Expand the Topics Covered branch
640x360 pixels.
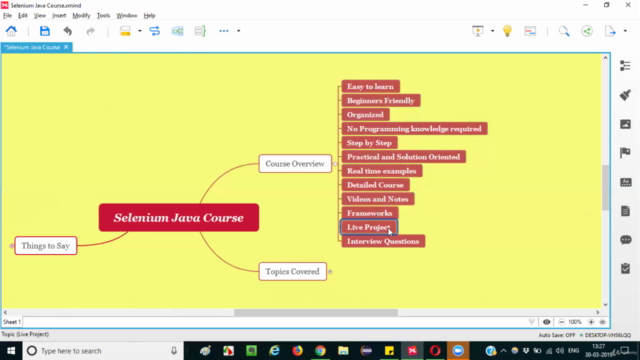[330, 271]
